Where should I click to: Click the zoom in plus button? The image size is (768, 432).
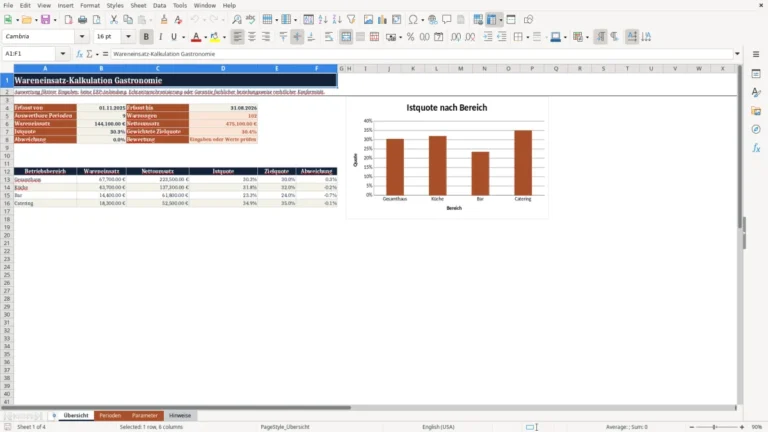pos(742,427)
